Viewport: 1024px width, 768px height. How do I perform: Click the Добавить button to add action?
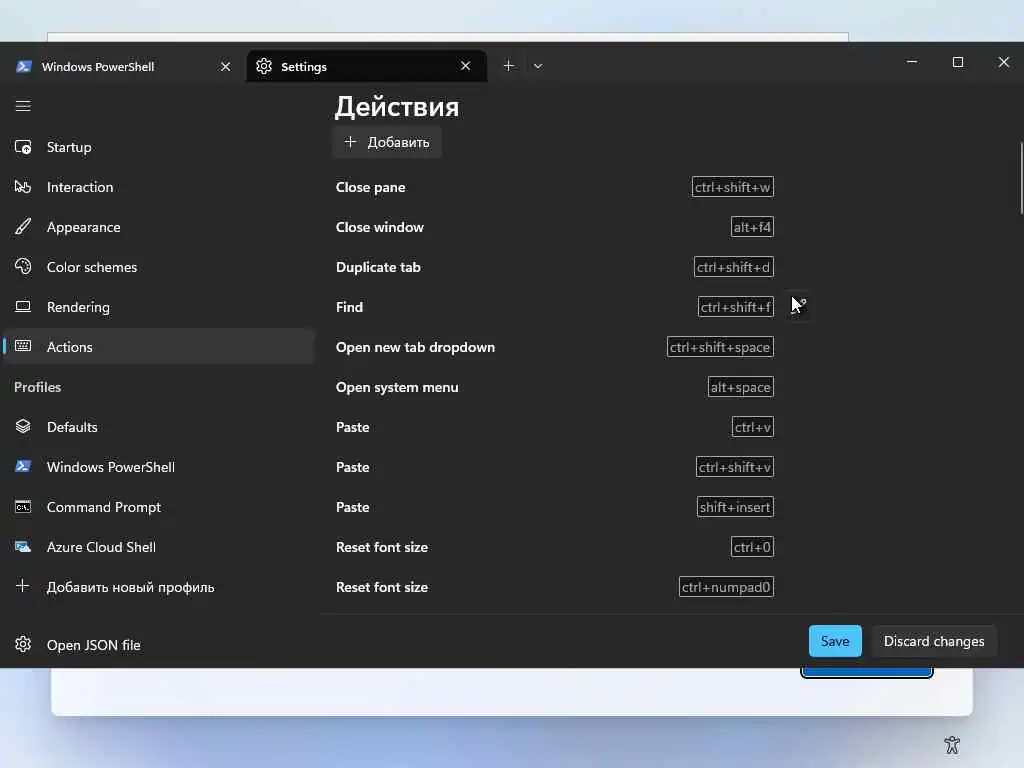click(x=387, y=142)
